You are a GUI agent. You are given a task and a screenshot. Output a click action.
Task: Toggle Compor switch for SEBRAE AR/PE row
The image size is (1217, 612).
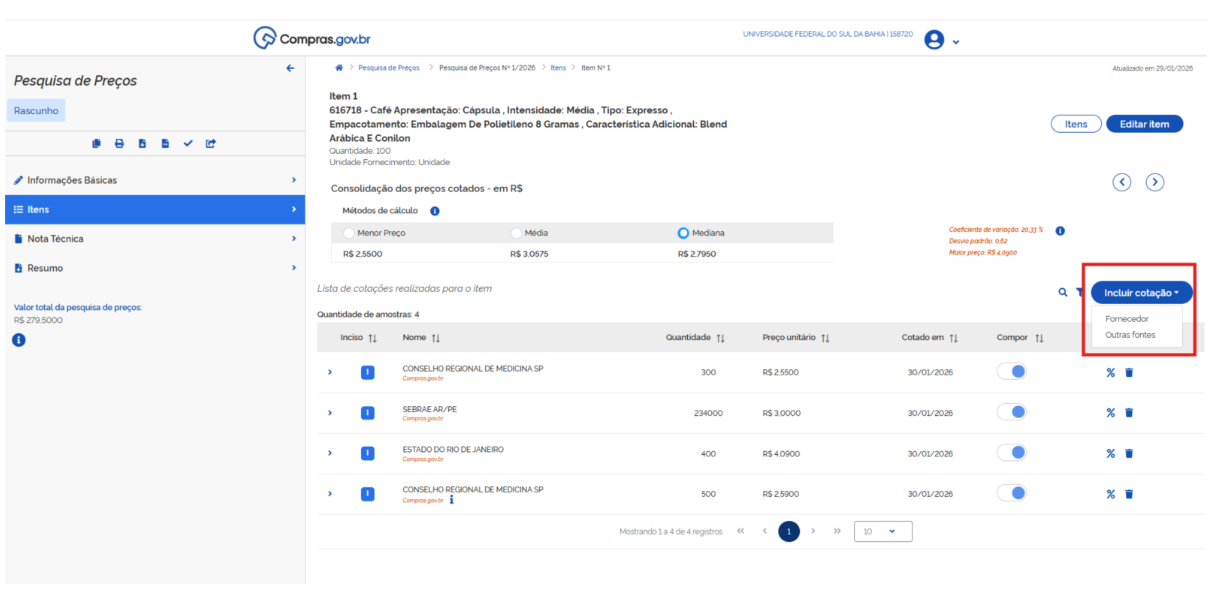tap(1012, 412)
